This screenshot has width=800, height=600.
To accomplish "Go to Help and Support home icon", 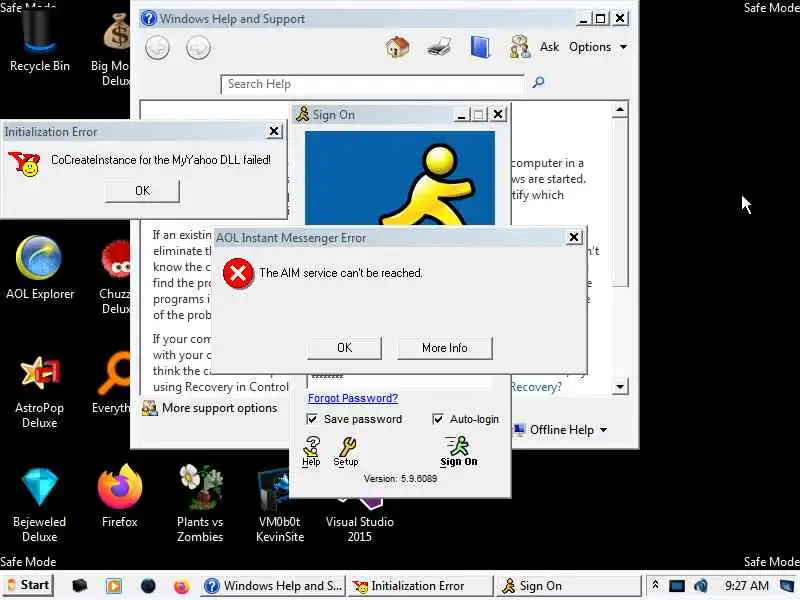I will 397,47.
